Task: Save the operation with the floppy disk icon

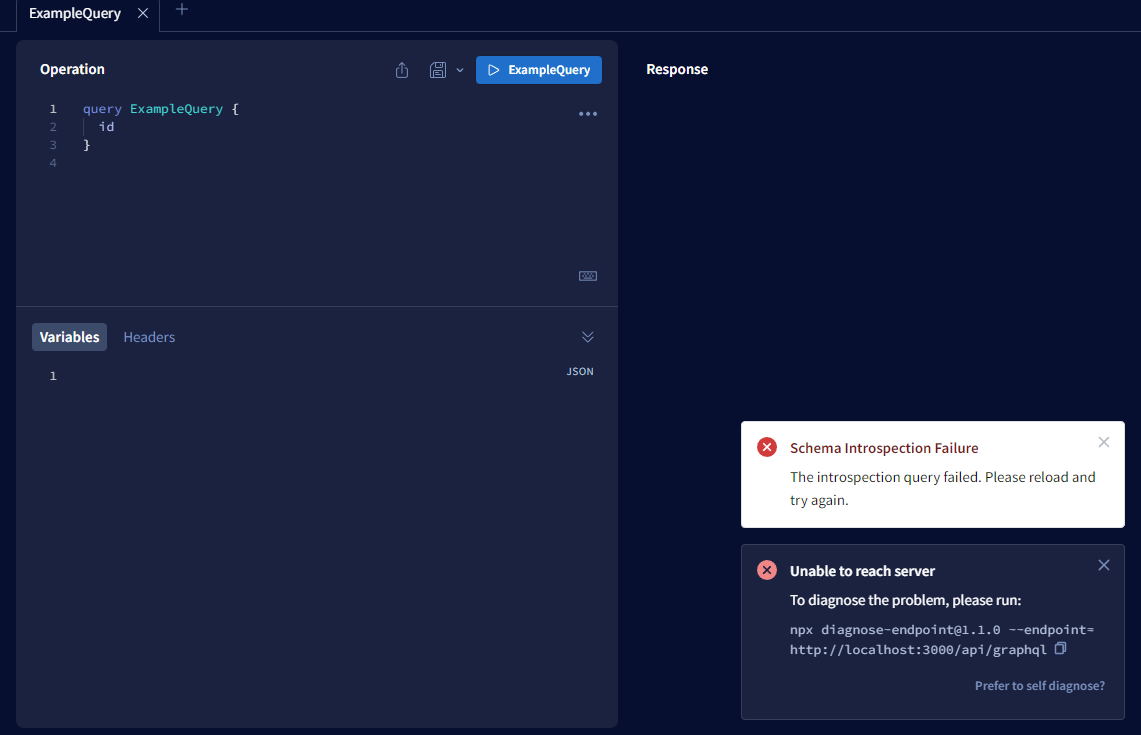Action: (437, 70)
